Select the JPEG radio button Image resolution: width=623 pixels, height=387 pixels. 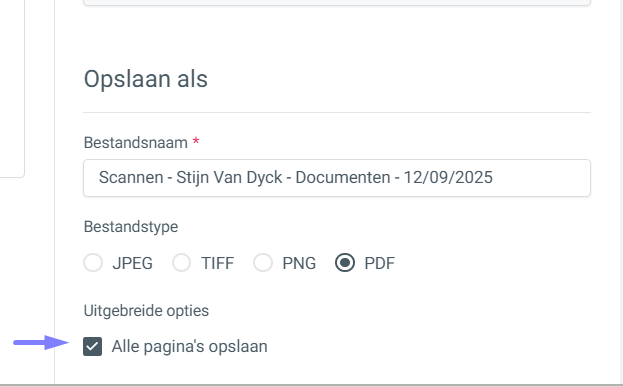point(93,263)
